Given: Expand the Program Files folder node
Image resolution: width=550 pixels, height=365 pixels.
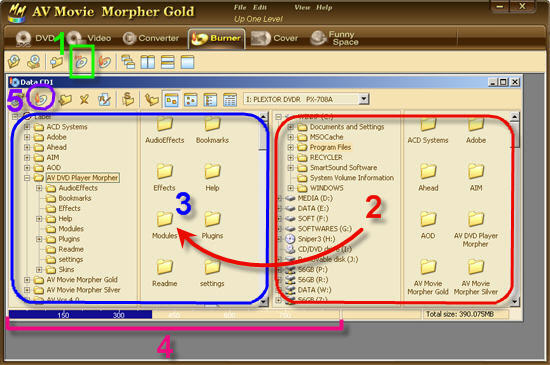Looking at the screenshot, I should [290, 147].
